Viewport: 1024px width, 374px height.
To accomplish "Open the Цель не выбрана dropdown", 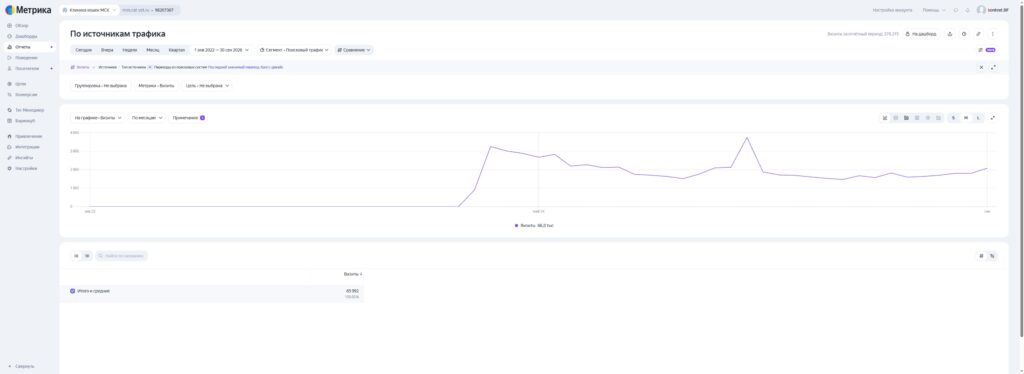I will (207, 86).
